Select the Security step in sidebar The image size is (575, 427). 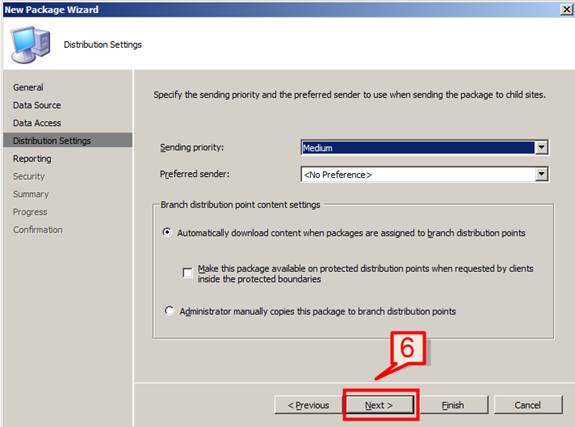(x=29, y=176)
